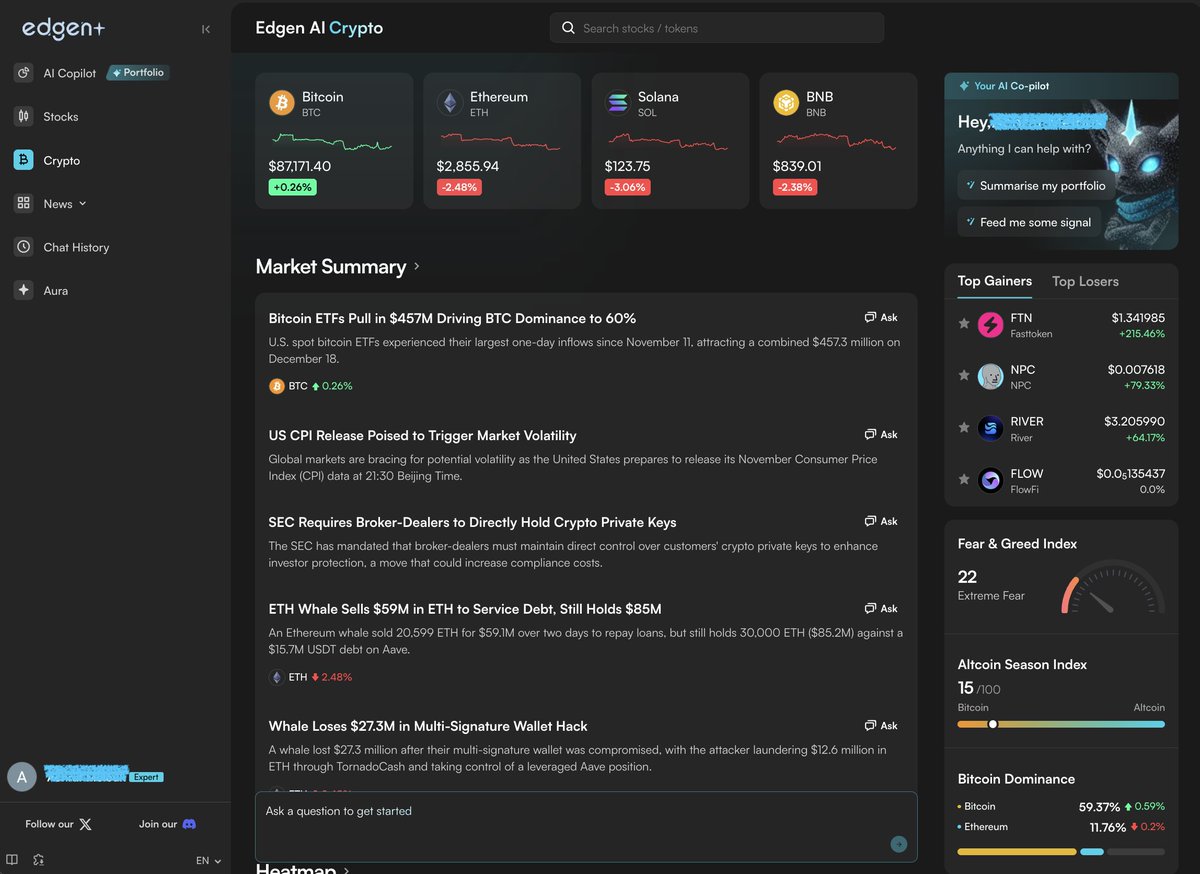Open the Aura menu item
The height and width of the screenshot is (874, 1200).
point(56,291)
